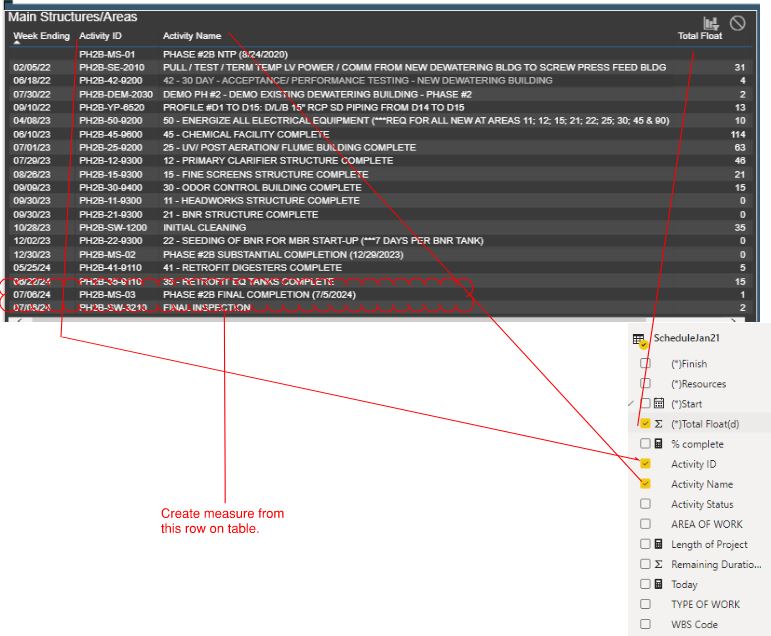This screenshot has width=771, height=636.
Task: Check the WBS Code checkbox
Action: point(645,625)
